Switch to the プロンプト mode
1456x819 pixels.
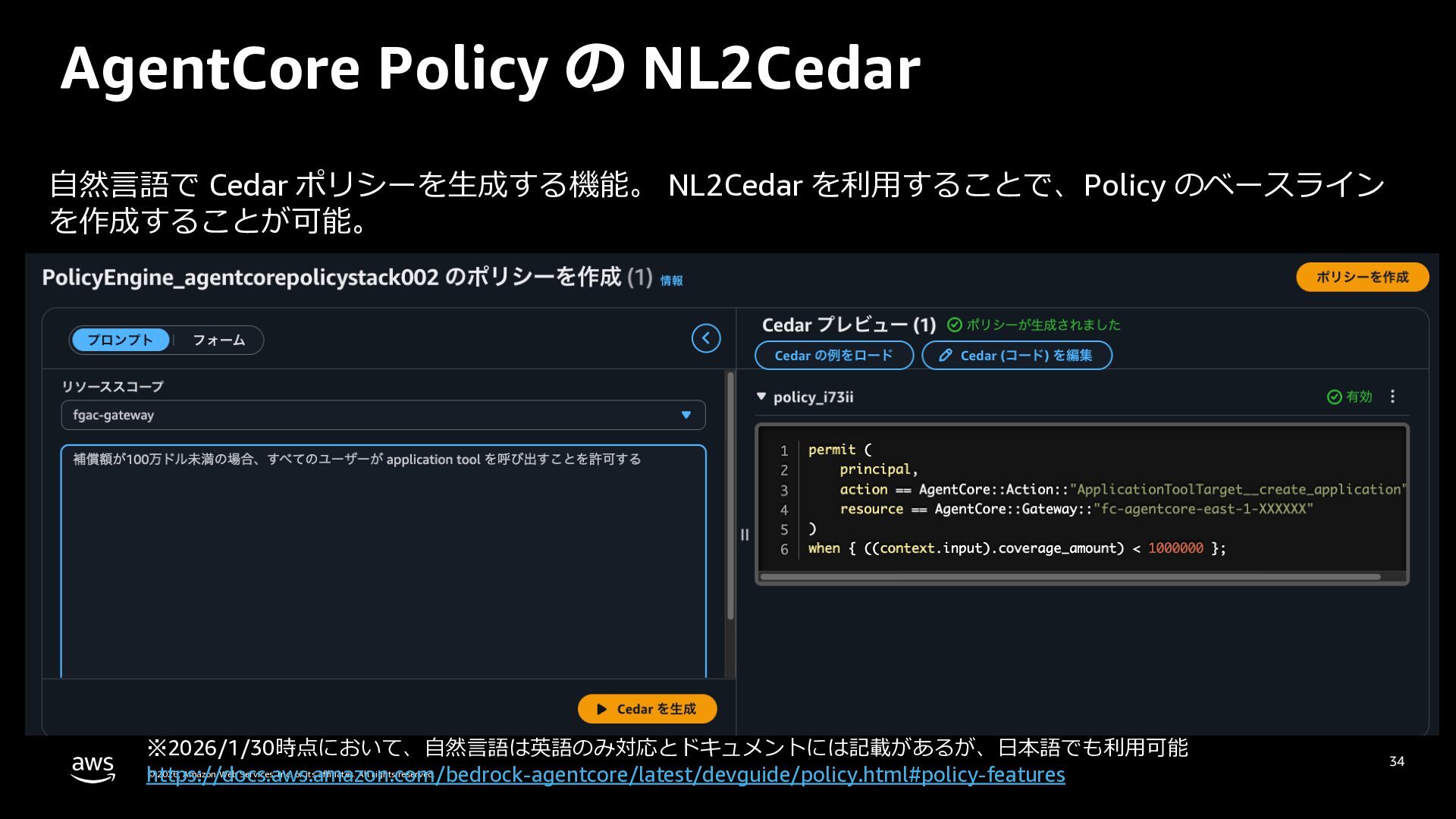pyautogui.click(x=120, y=340)
